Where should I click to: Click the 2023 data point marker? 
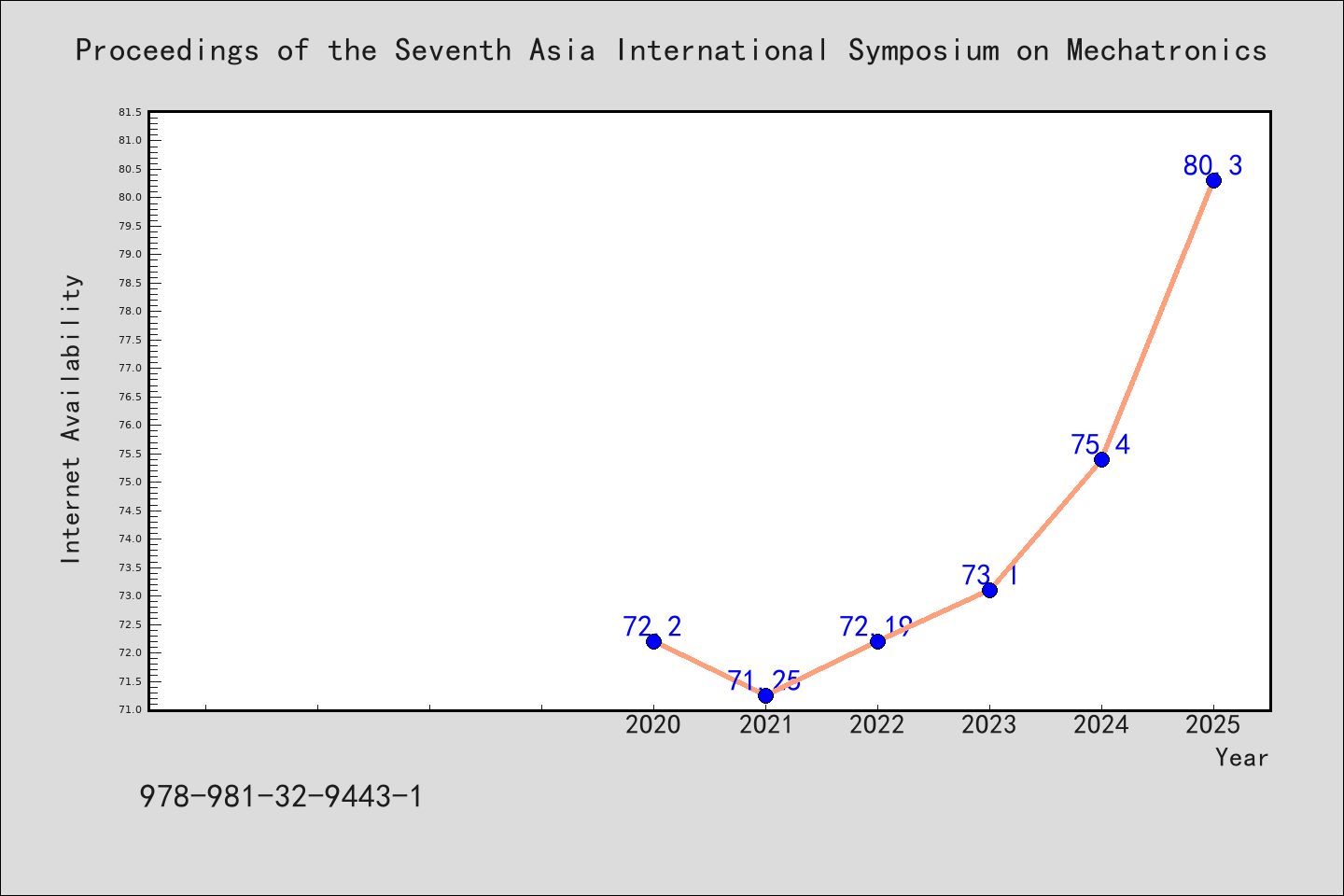click(989, 590)
